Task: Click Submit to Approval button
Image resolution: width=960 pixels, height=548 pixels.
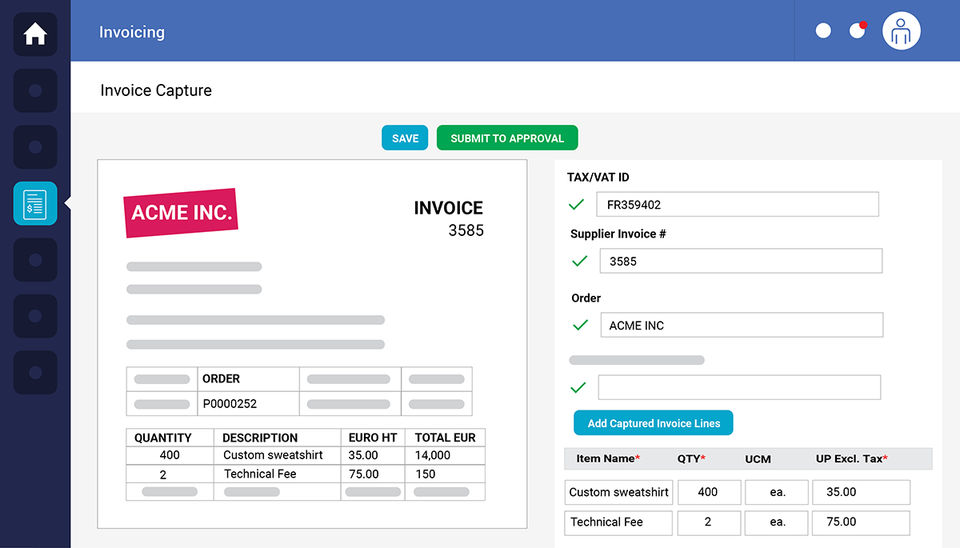Action: [507, 138]
